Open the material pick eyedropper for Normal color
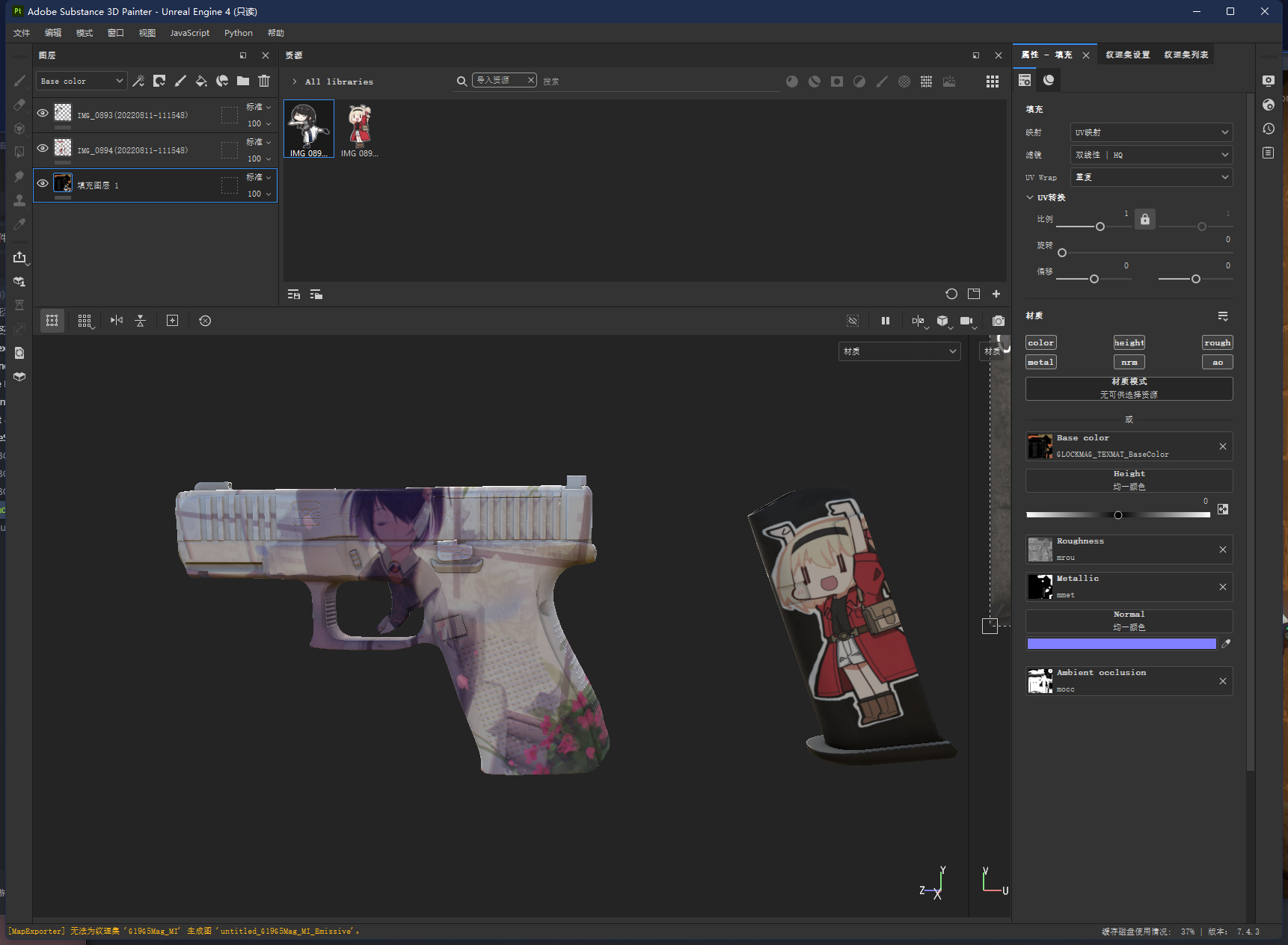1288x945 pixels. click(x=1226, y=643)
